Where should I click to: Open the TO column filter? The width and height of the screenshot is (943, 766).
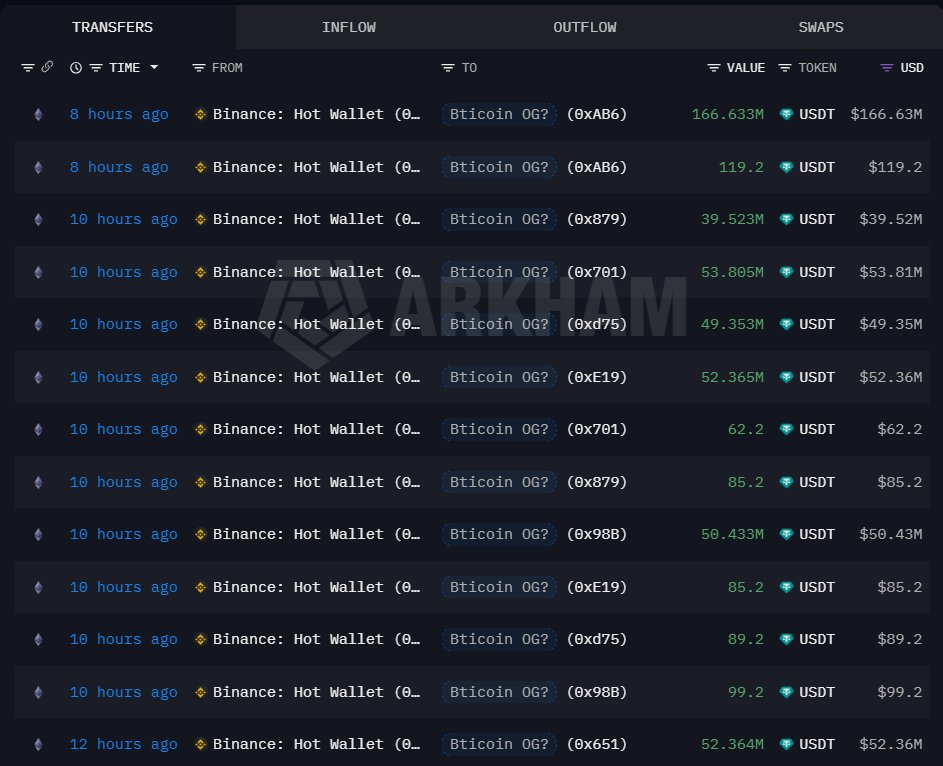447,68
